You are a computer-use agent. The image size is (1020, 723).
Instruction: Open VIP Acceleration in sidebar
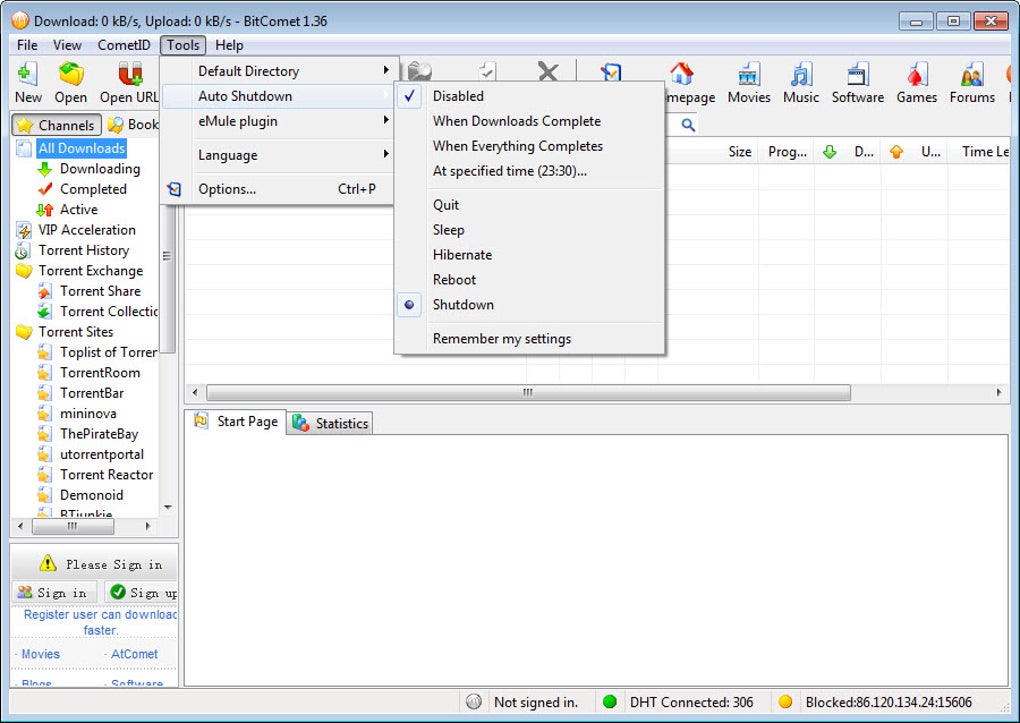87,230
